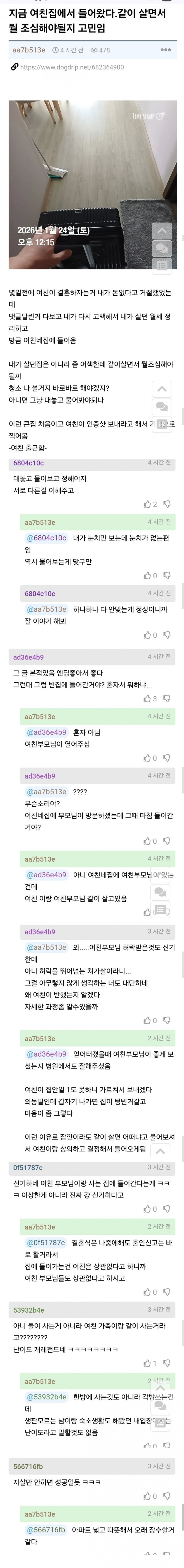
Task: Tap the scroll-up chevron button over the photo
Action: click(x=162, y=231)
